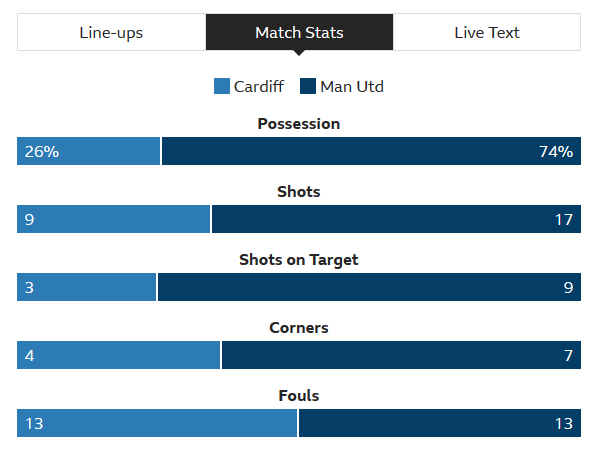The width and height of the screenshot is (604, 450).
Task: Select the Match Stats tab
Action: point(299,32)
